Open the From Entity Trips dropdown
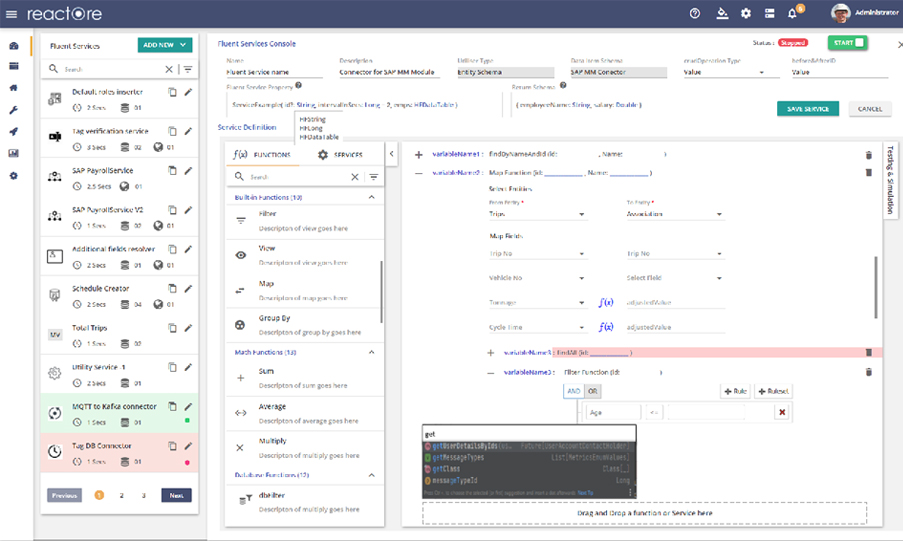 (537, 214)
